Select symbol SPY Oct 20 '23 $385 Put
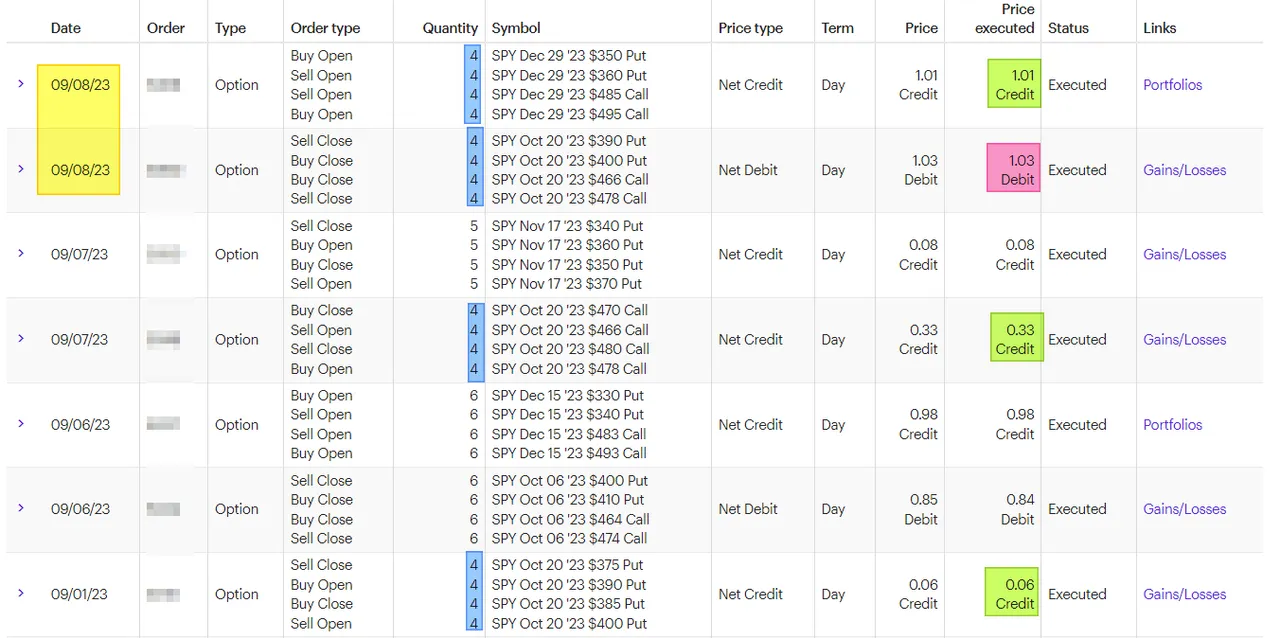The image size is (1280, 638). click(569, 604)
